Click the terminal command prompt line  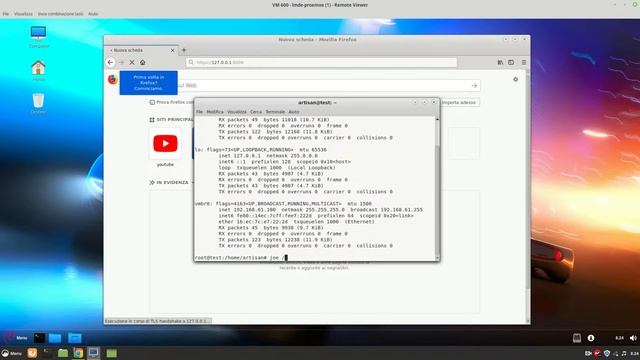[241, 258]
